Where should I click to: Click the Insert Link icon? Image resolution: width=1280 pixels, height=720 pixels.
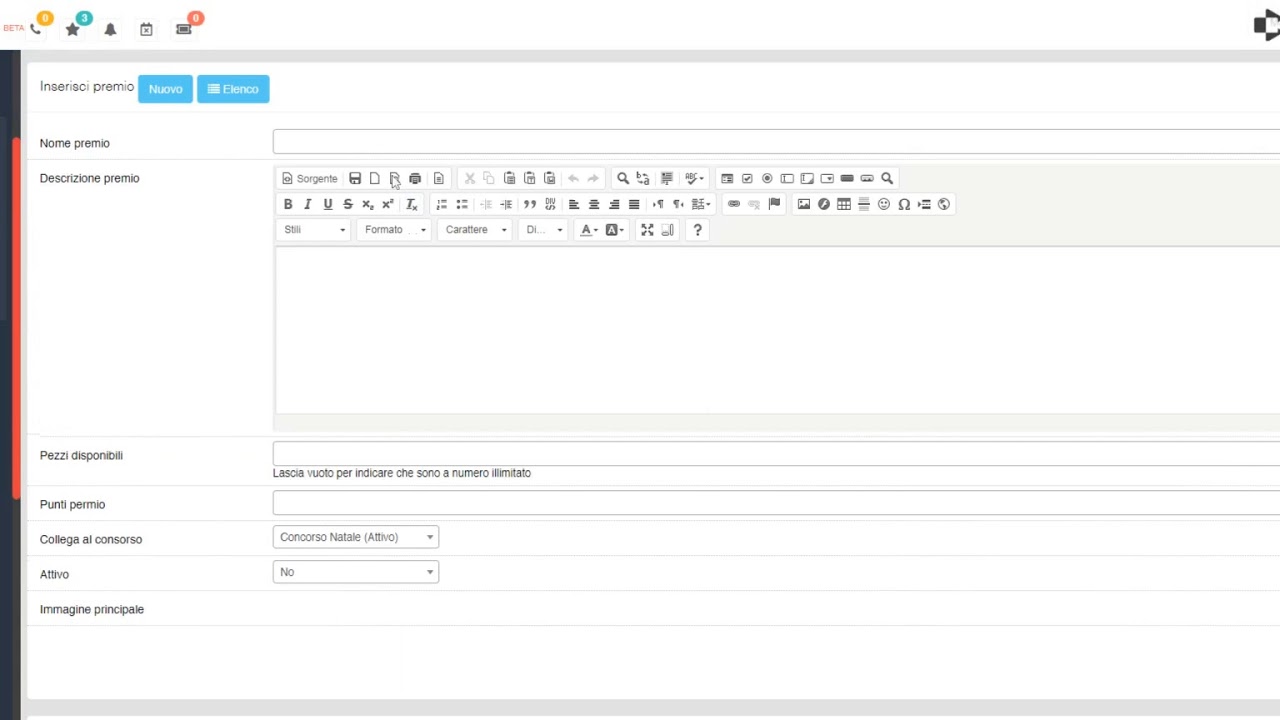pyautogui.click(x=734, y=204)
